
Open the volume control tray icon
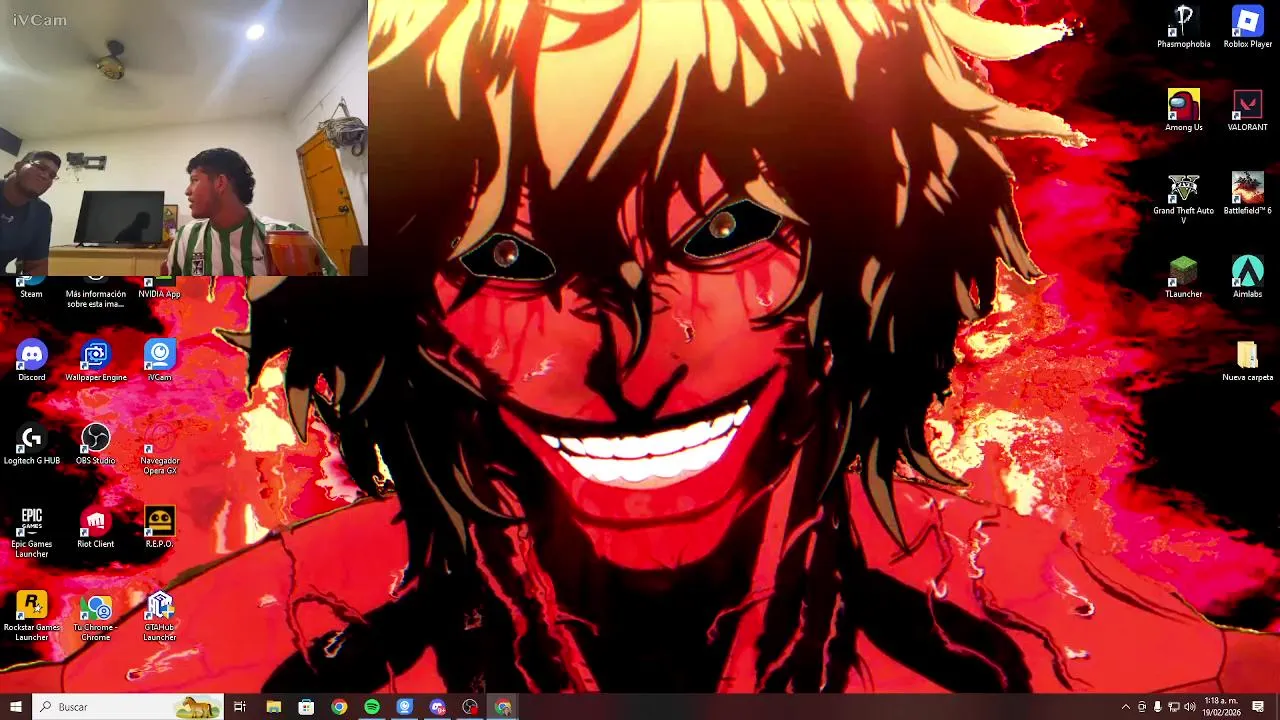(x=1190, y=707)
